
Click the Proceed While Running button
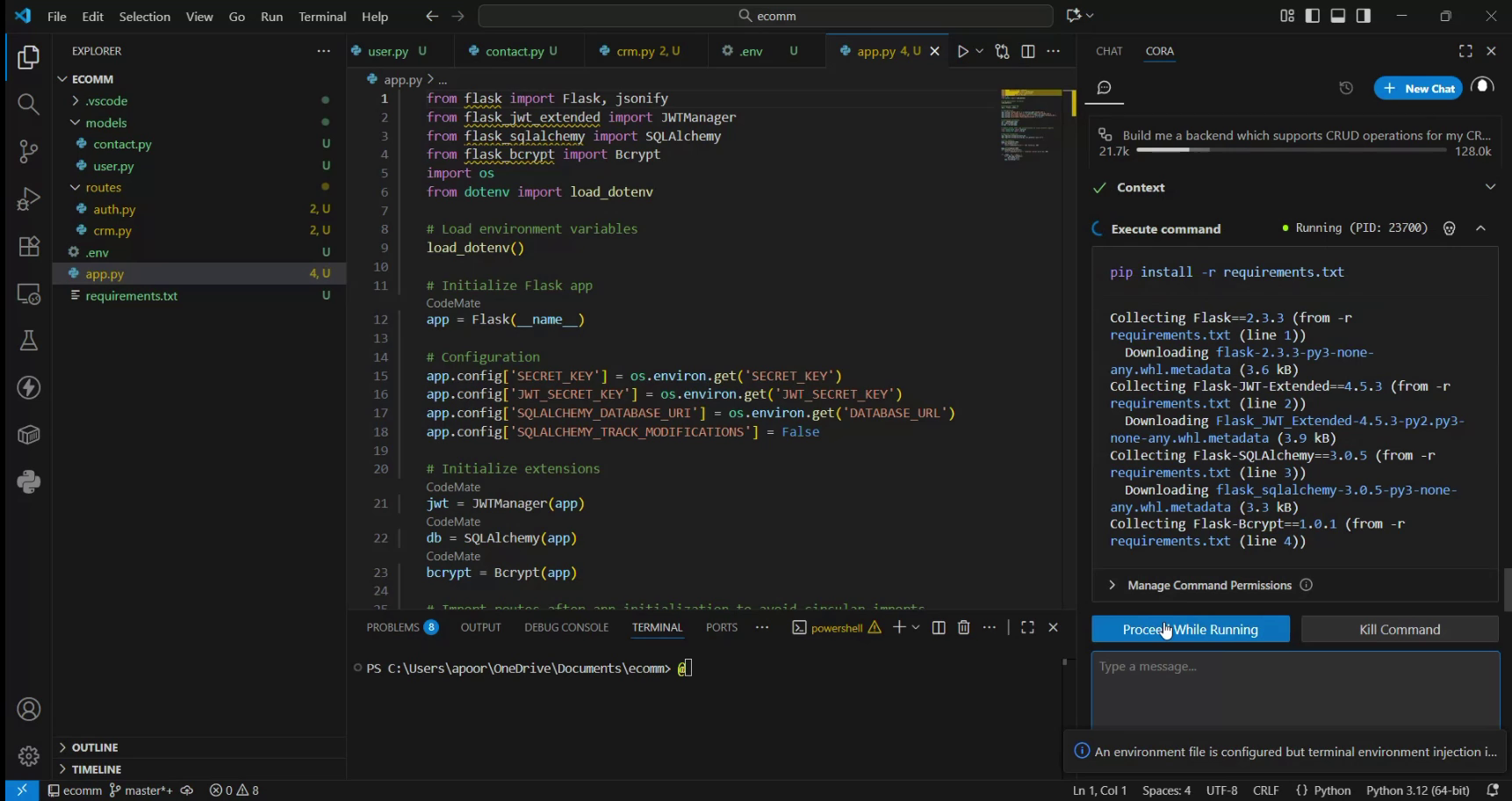[x=1191, y=629]
